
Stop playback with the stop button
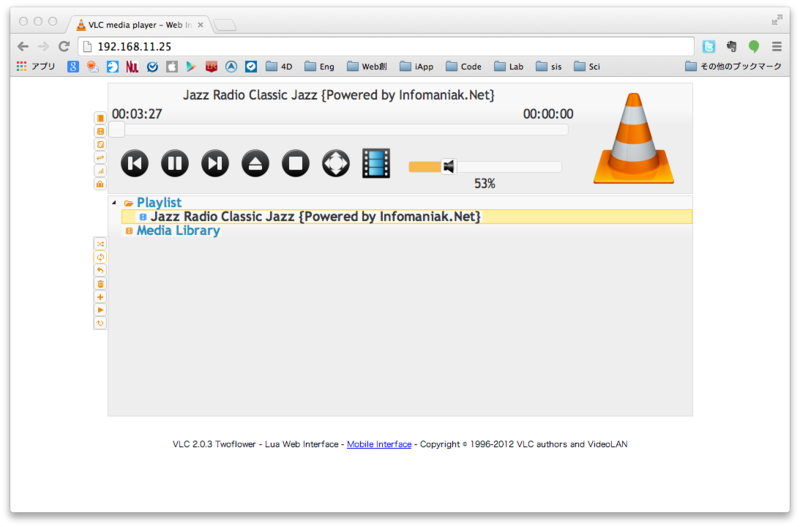click(x=295, y=163)
